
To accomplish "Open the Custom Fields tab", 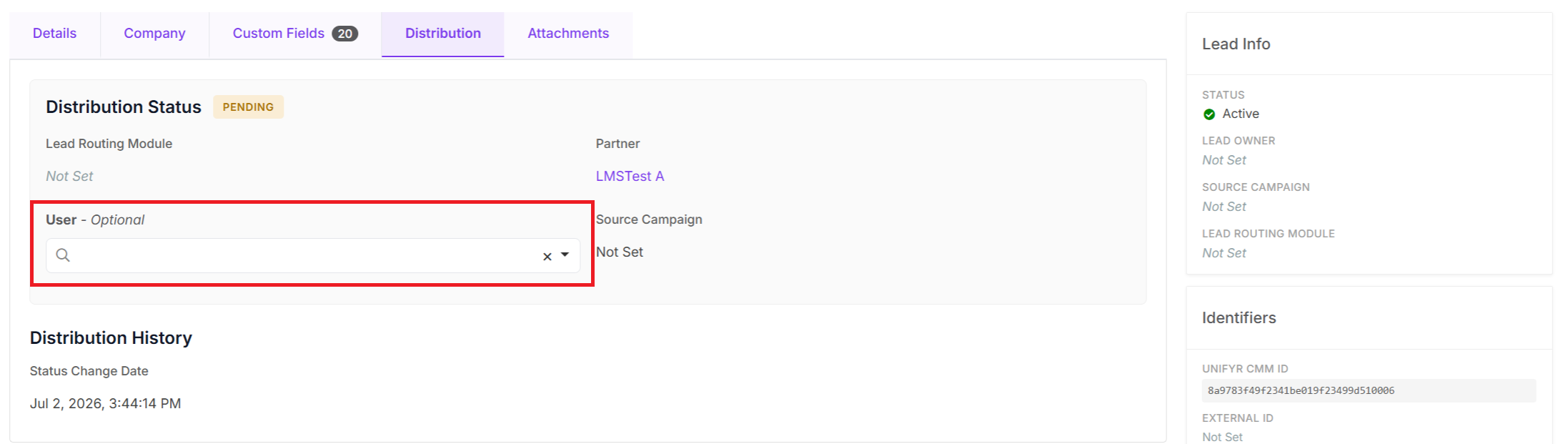I will tap(295, 34).
